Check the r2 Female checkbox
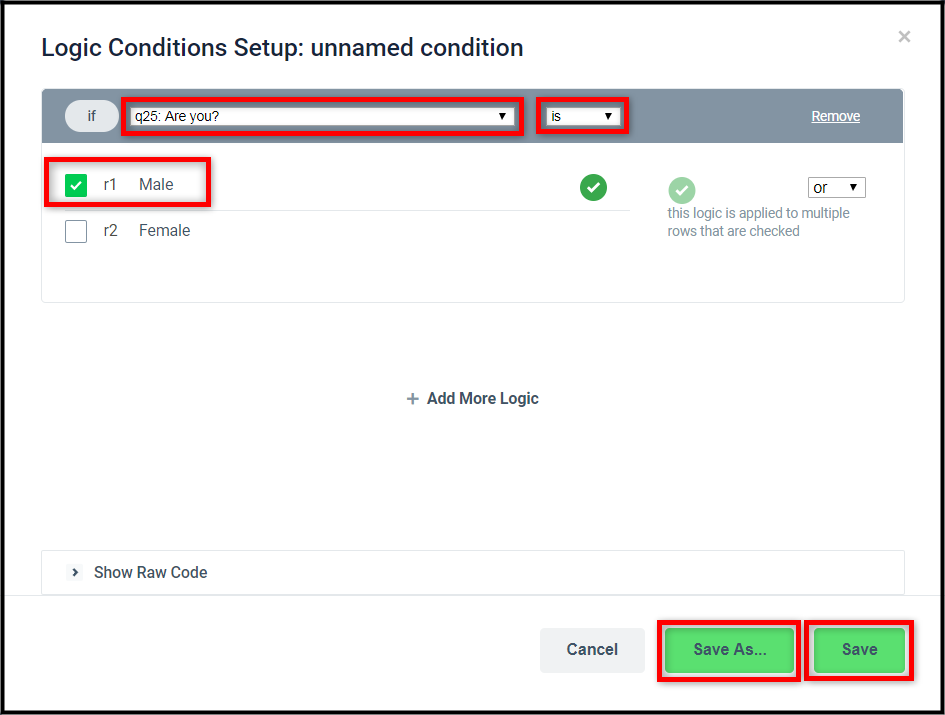 pos(76,231)
